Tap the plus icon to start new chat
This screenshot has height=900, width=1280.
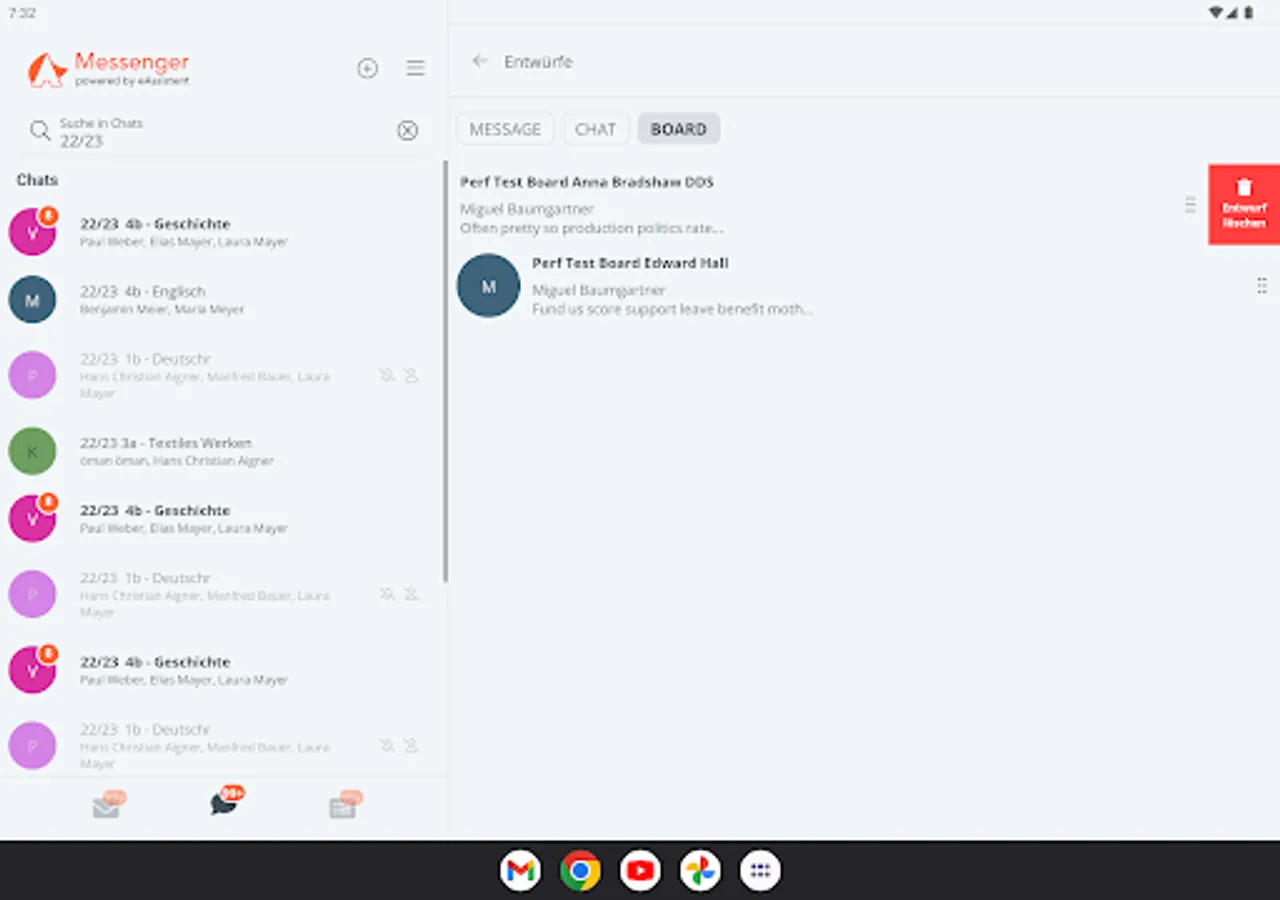[368, 68]
